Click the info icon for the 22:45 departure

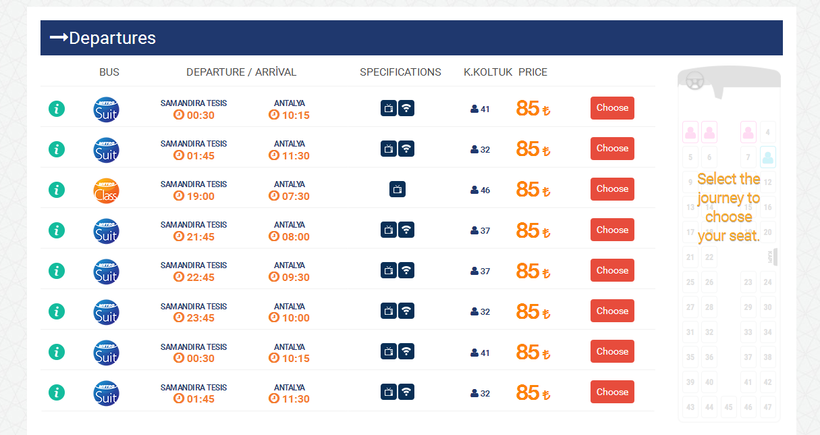click(57, 271)
